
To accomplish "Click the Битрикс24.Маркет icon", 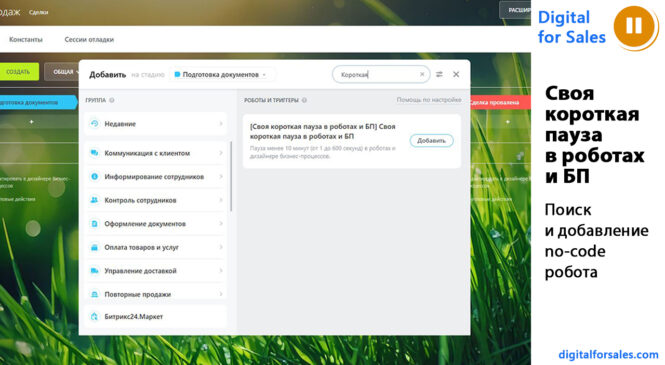I will pos(94,316).
